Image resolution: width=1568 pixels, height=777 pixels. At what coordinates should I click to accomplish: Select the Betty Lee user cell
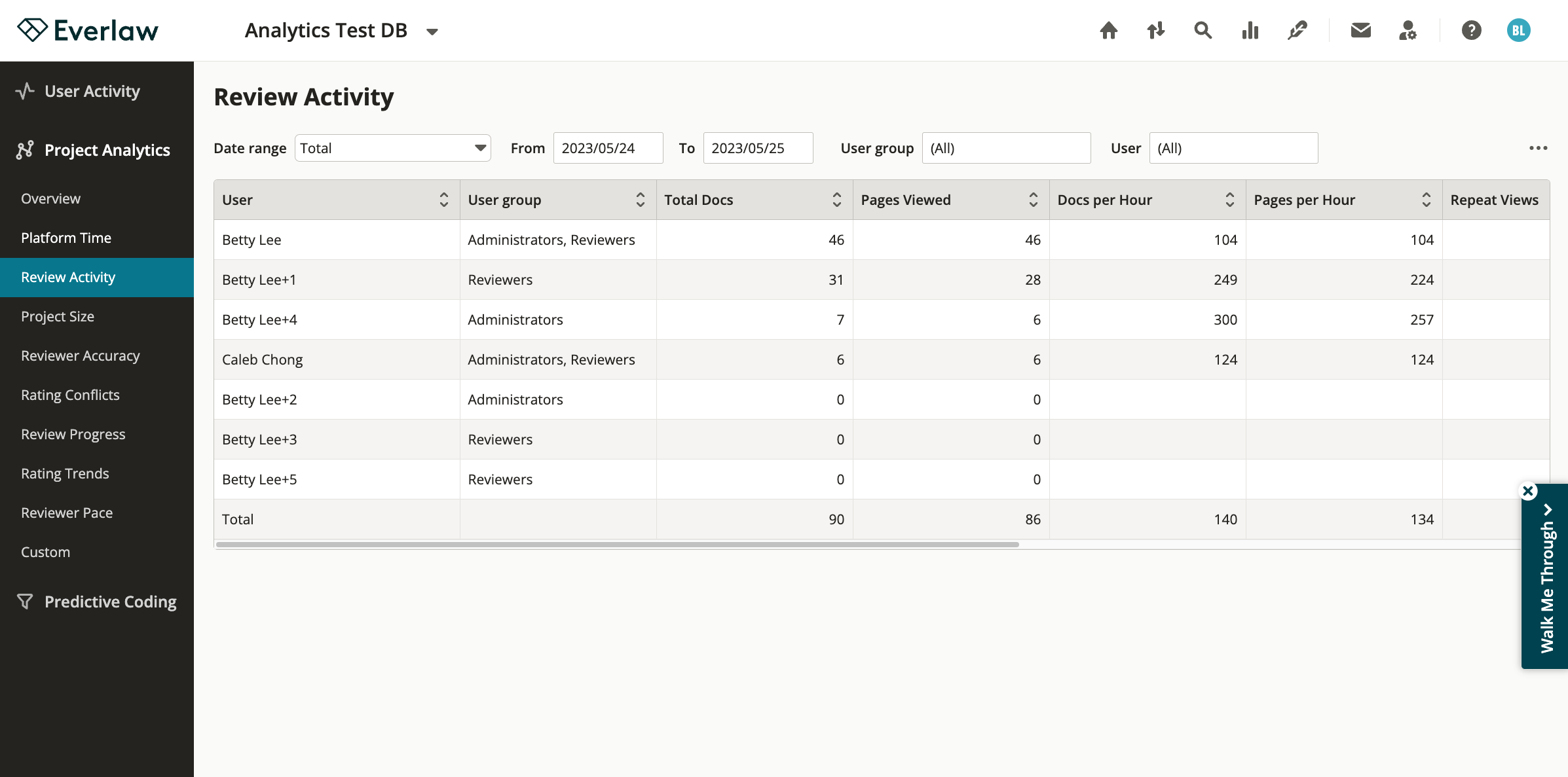(x=337, y=240)
